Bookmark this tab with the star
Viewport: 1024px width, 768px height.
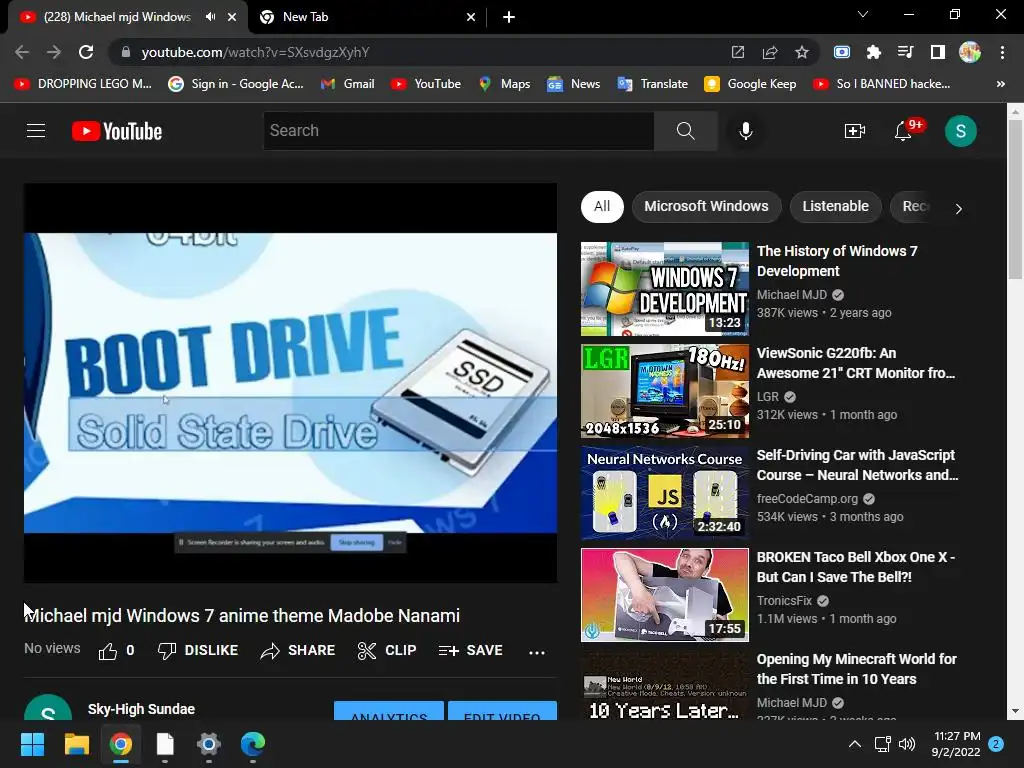tap(801, 52)
